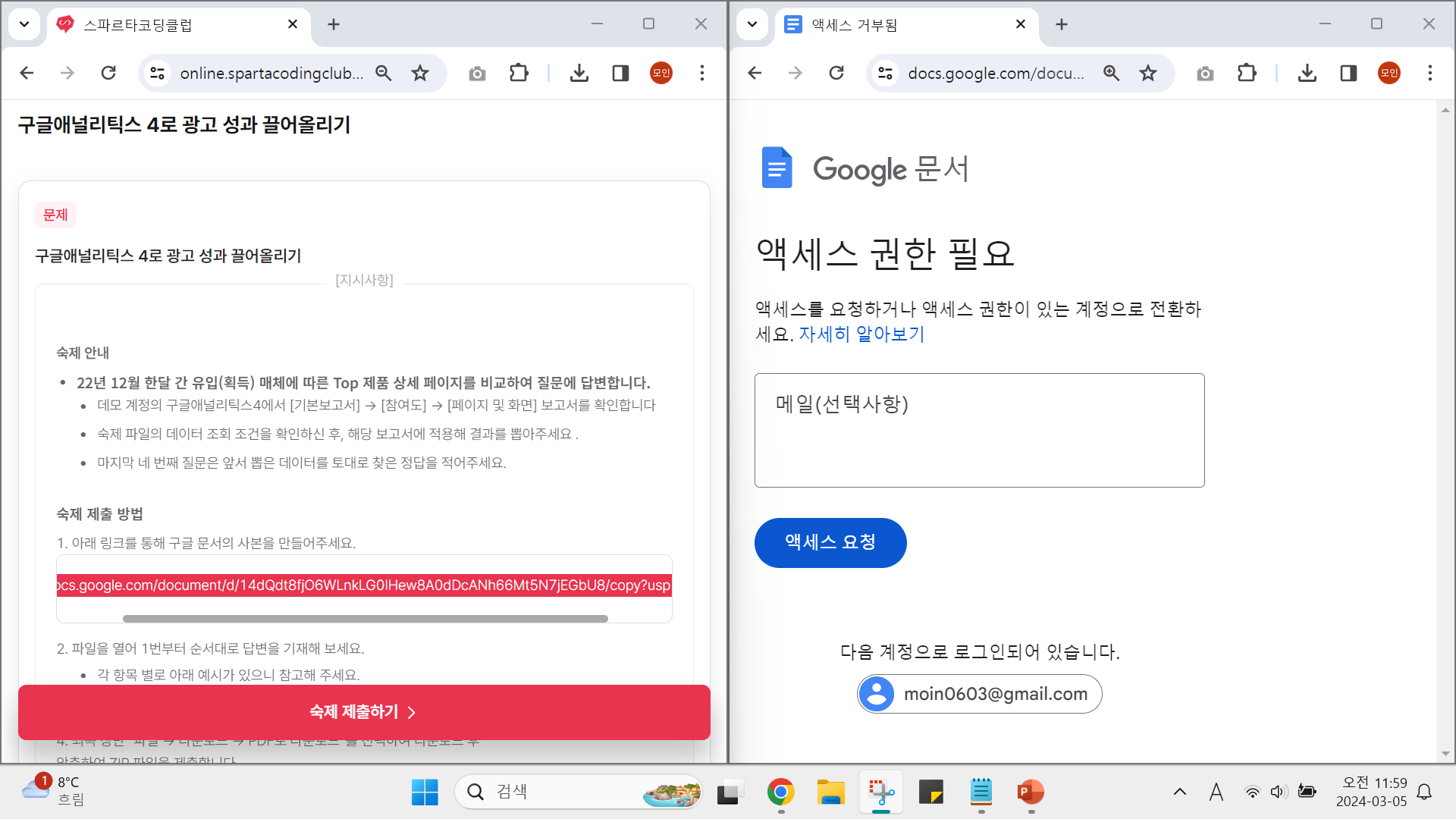
Task: Go forward in the Google Docs window
Action: pyautogui.click(x=795, y=73)
